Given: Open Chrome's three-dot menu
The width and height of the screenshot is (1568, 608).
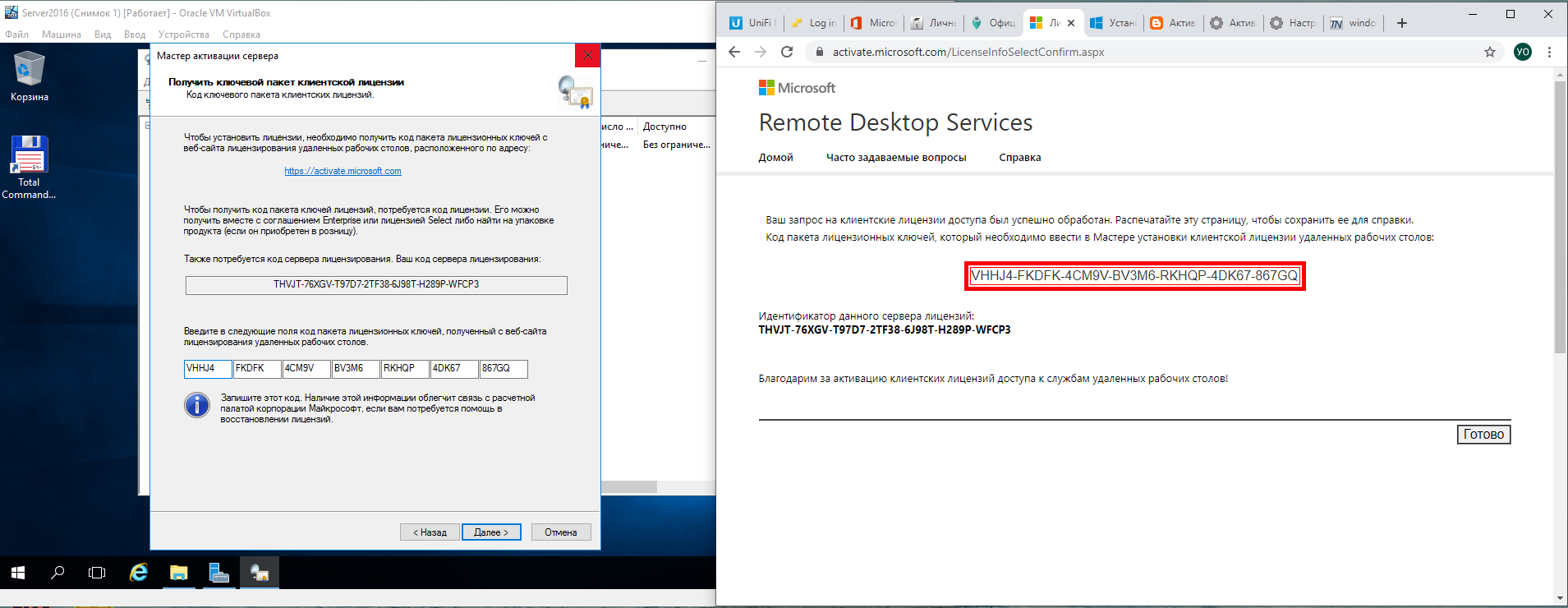Looking at the screenshot, I should [1549, 52].
